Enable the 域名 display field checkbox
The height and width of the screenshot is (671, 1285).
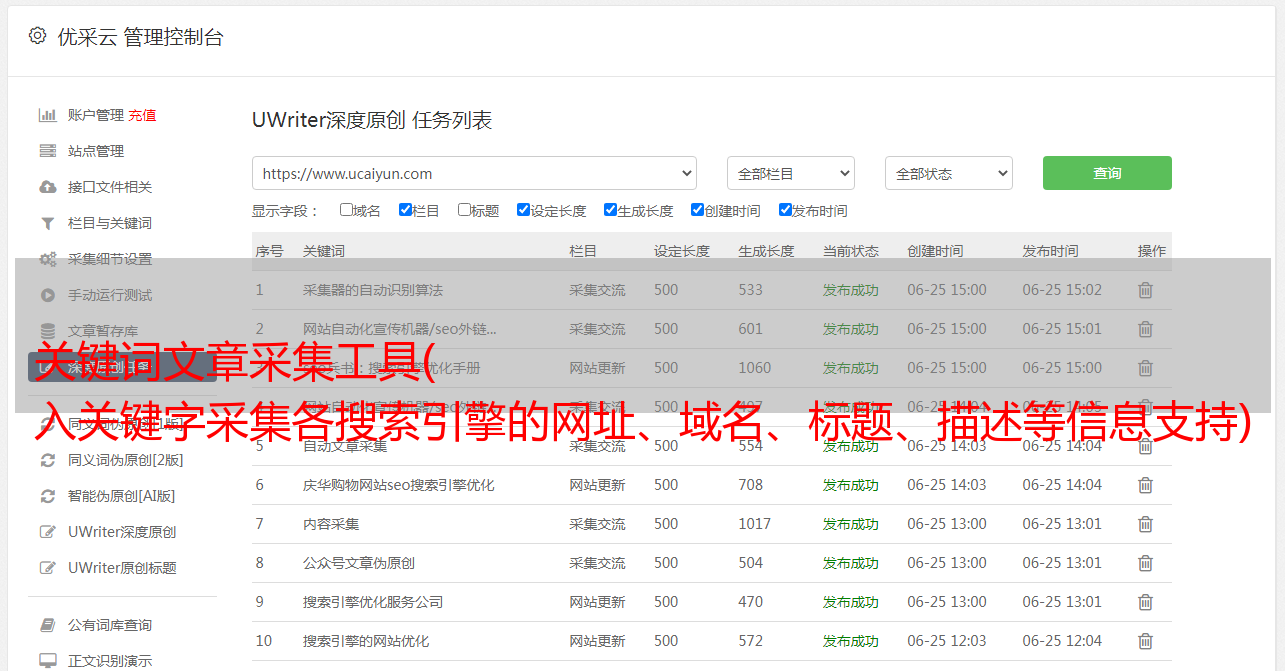(x=346, y=210)
